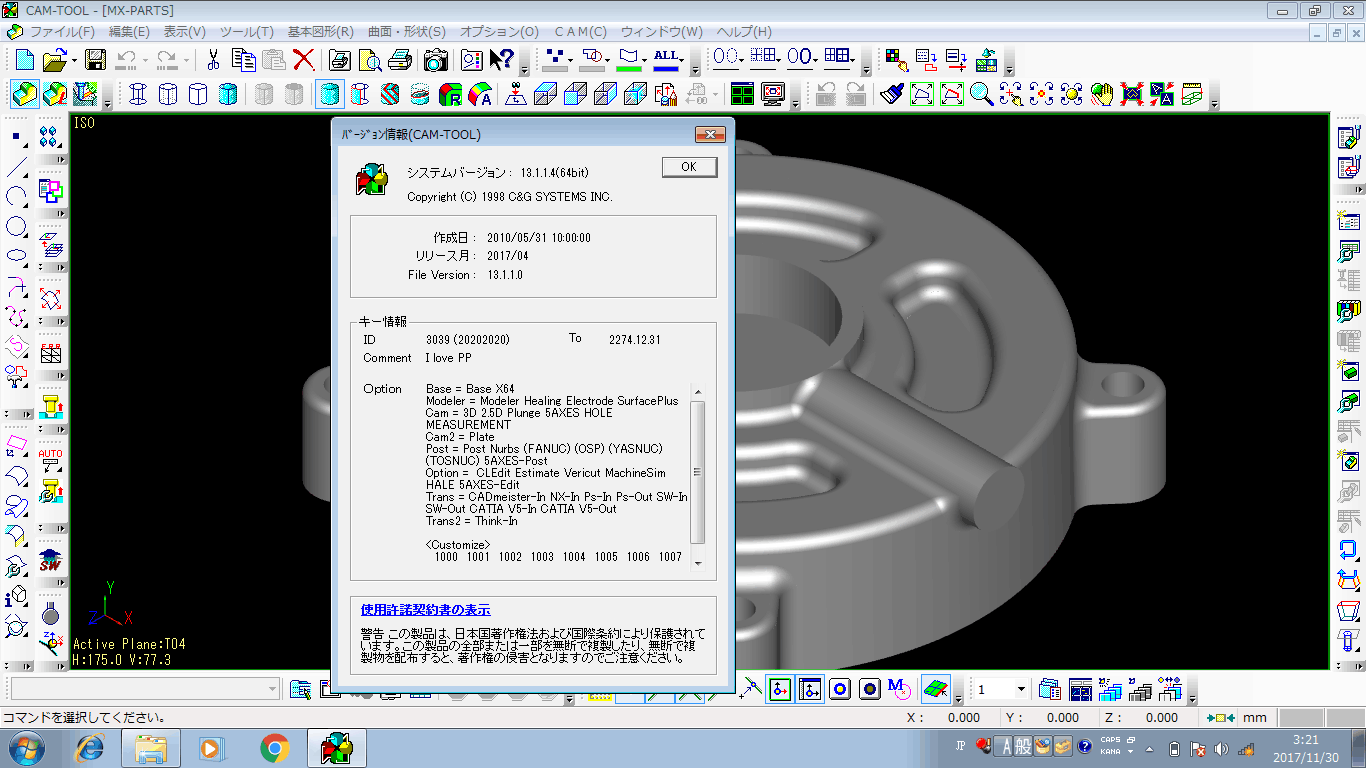Click the Copy documents icon
Image resolution: width=1366 pixels, height=768 pixels.
[x=243, y=60]
